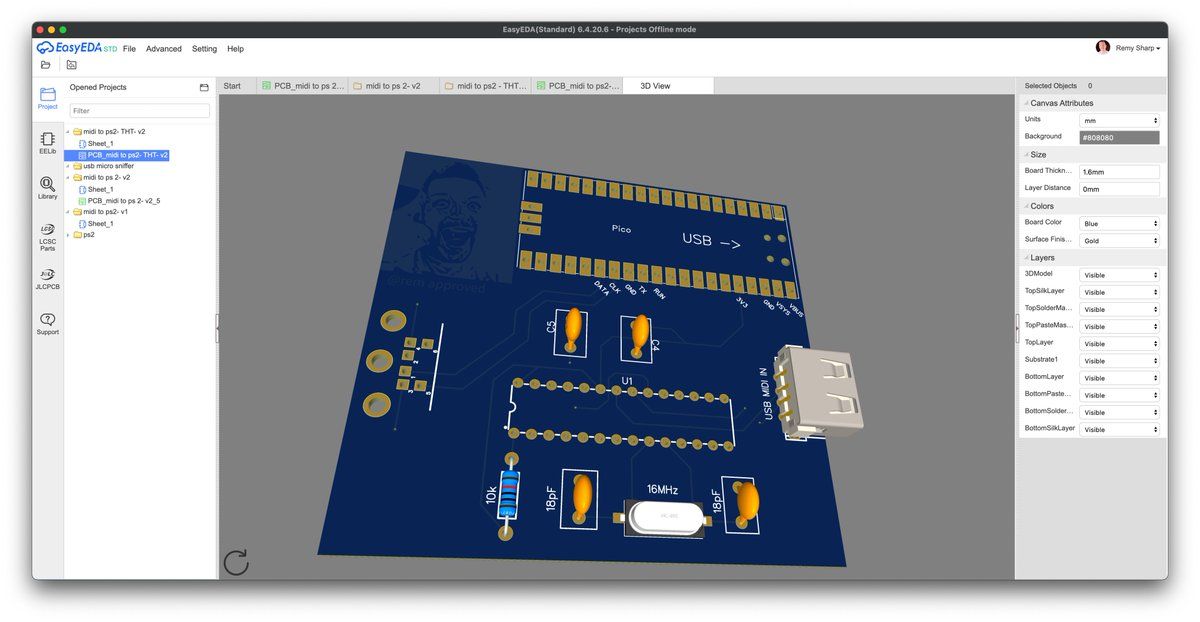The height and width of the screenshot is (622, 1200).
Task: Open the Units dropdown showing mm
Action: pyautogui.click(x=1119, y=120)
